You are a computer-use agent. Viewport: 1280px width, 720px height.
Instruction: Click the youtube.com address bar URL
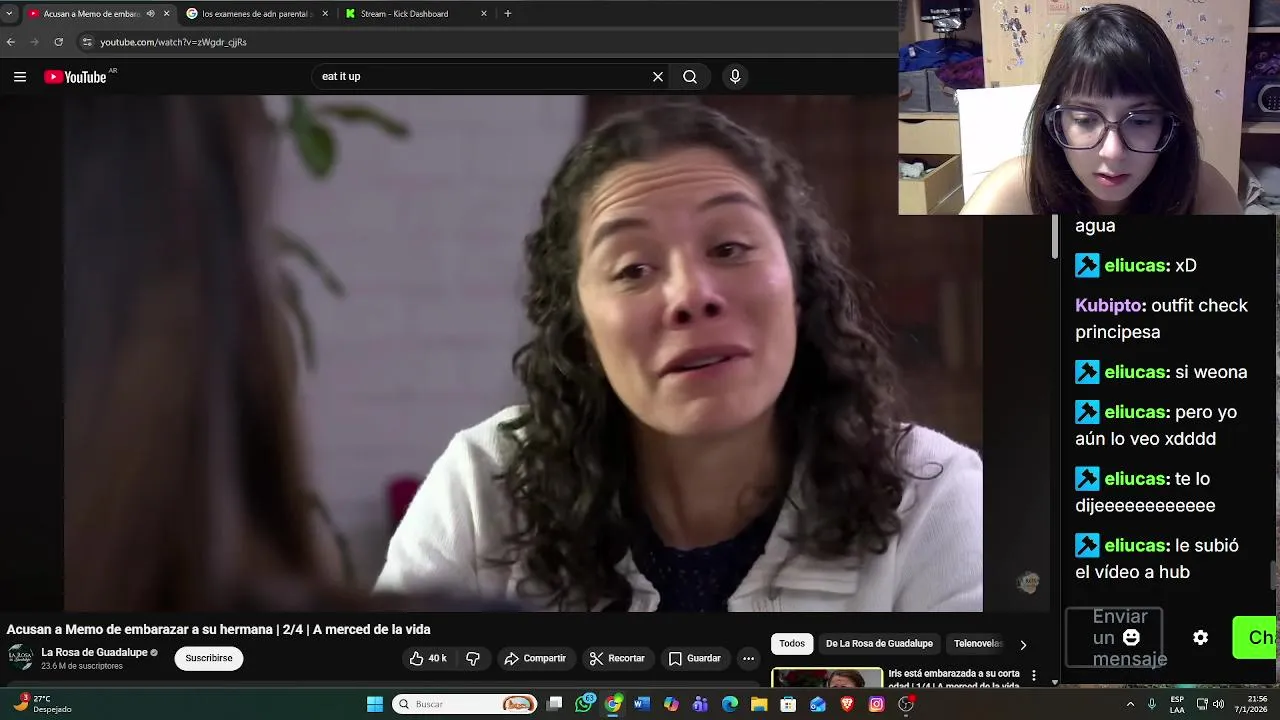pyautogui.click(x=173, y=42)
